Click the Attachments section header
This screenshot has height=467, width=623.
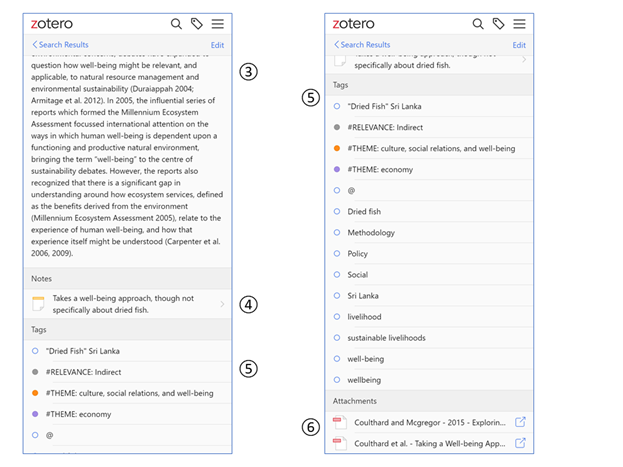pos(429,401)
